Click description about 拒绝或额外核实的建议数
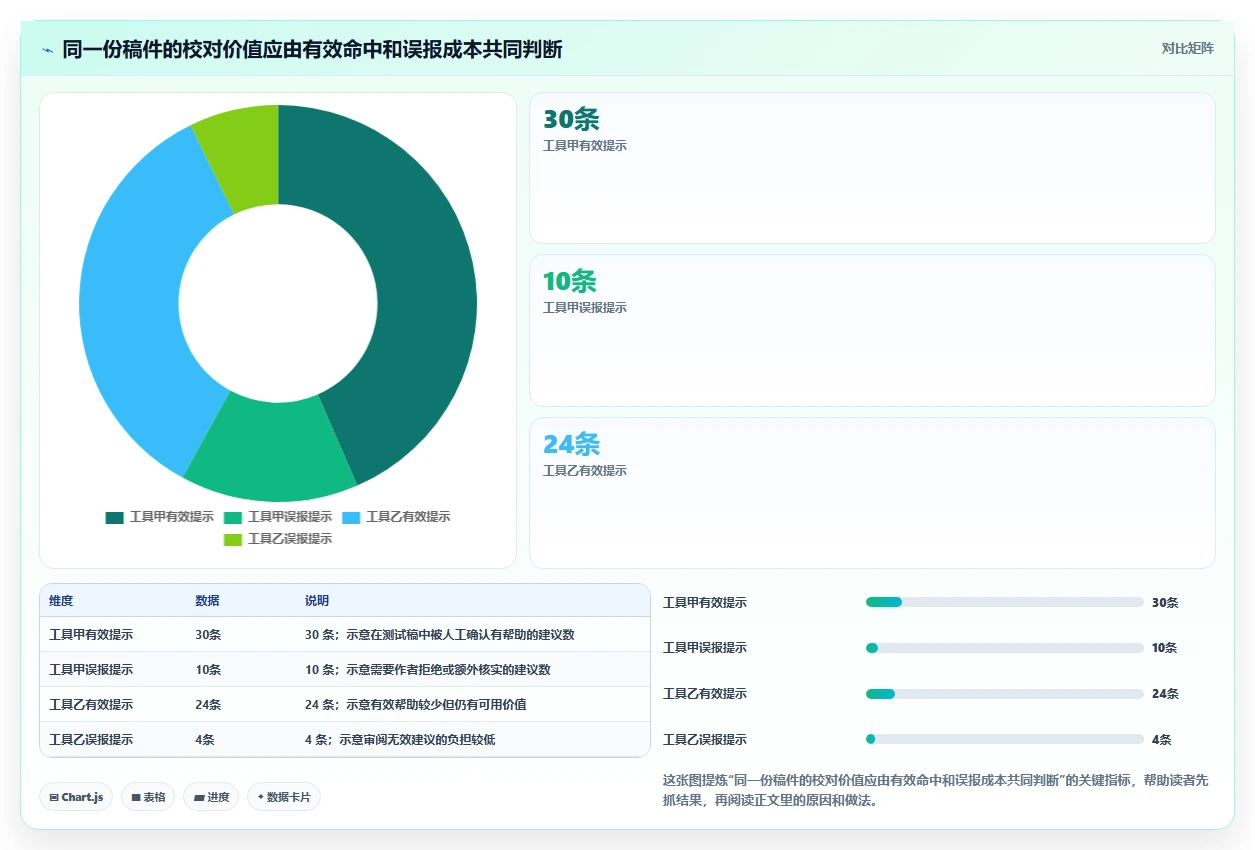Screen dimensions: 1255x850 (428, 670)
